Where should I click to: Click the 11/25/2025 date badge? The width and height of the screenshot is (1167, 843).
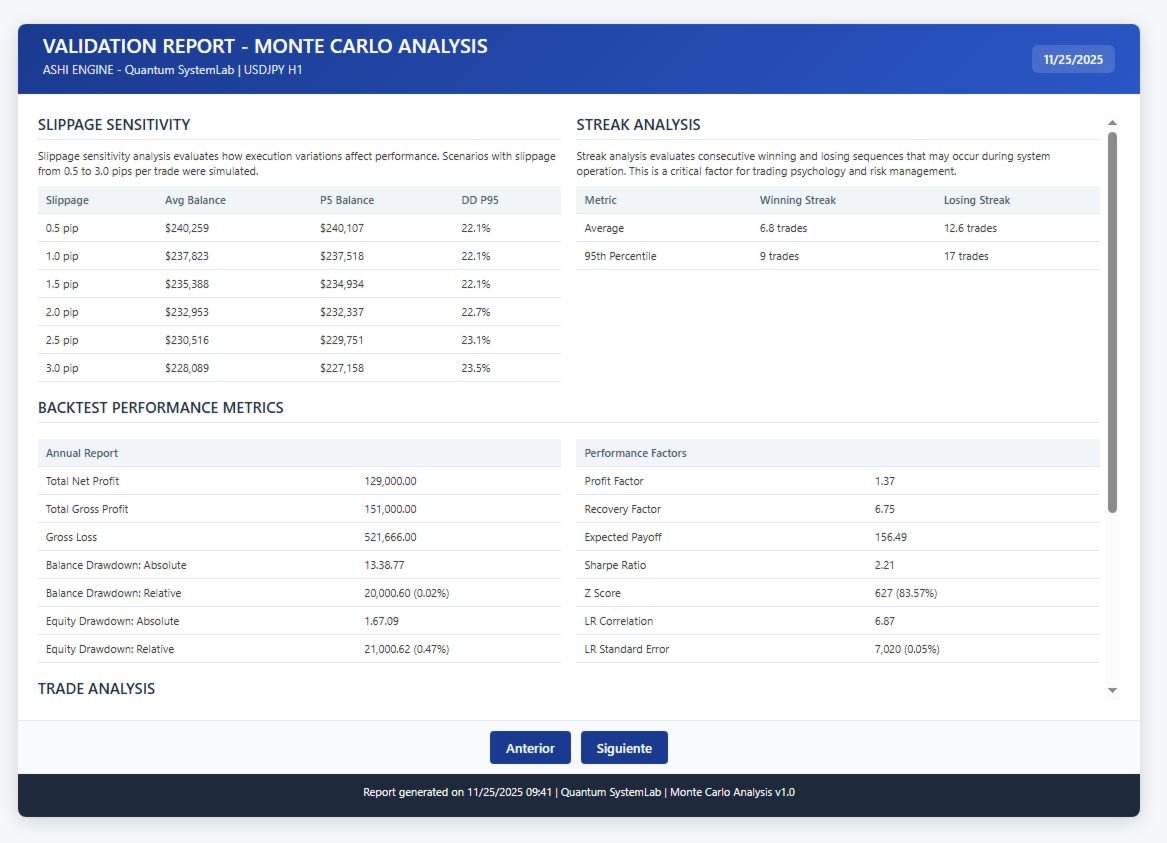tap(1072, 60)
